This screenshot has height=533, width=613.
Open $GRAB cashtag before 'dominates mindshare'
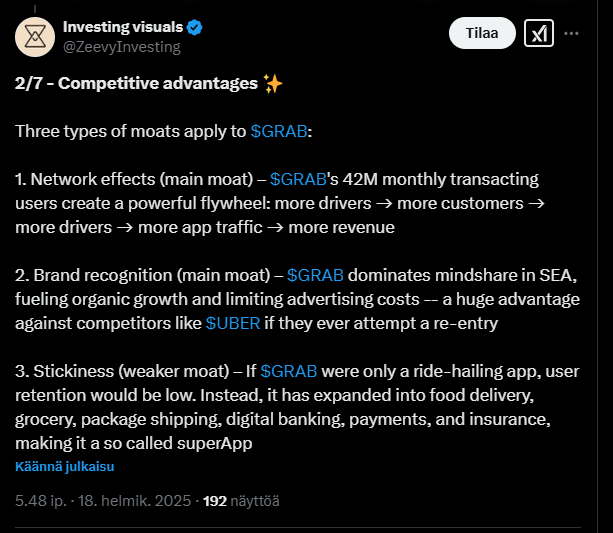pyautogui.click(x=315, y=275)
